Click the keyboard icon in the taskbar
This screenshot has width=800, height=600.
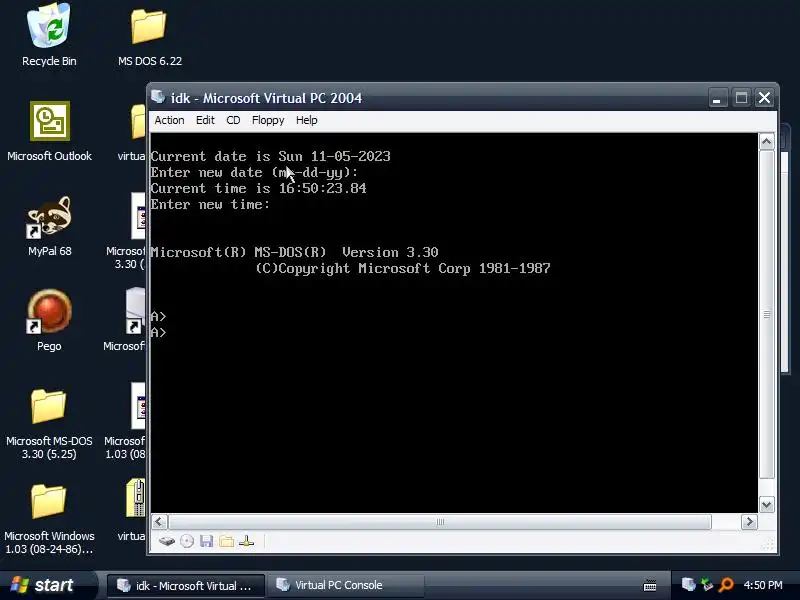point(650,585)
